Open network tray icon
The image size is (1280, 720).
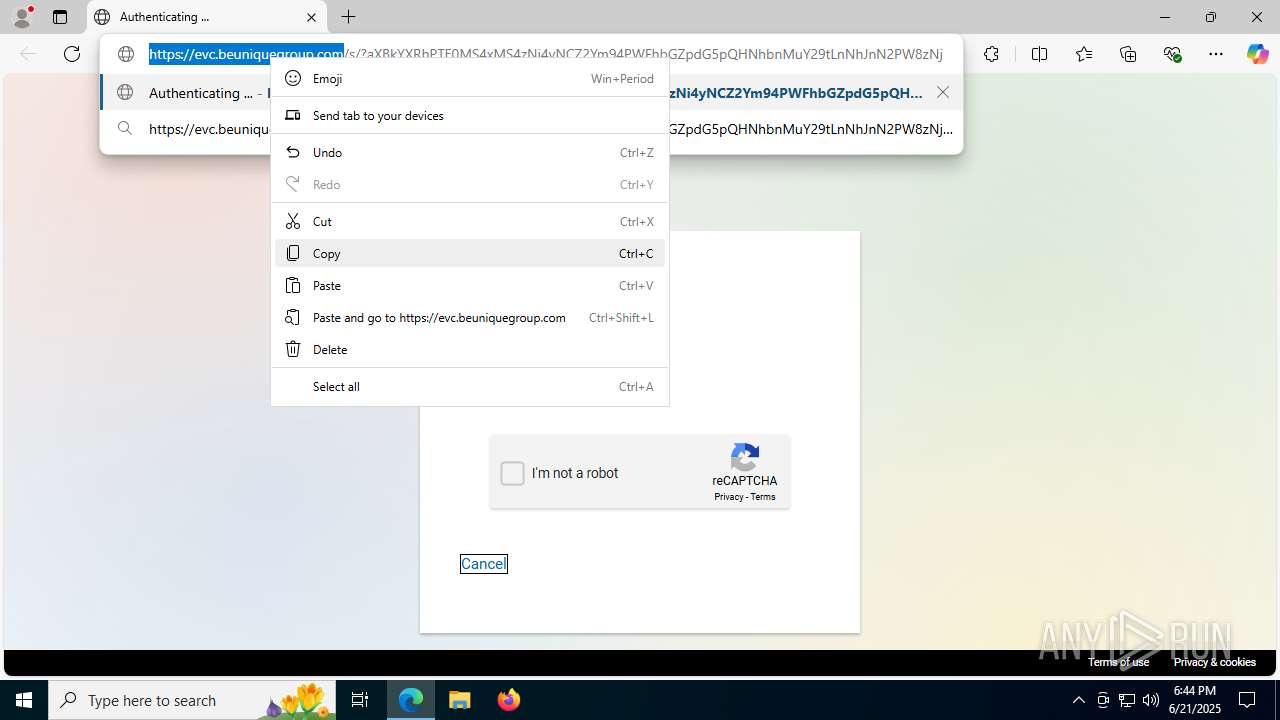[1127, 700]
